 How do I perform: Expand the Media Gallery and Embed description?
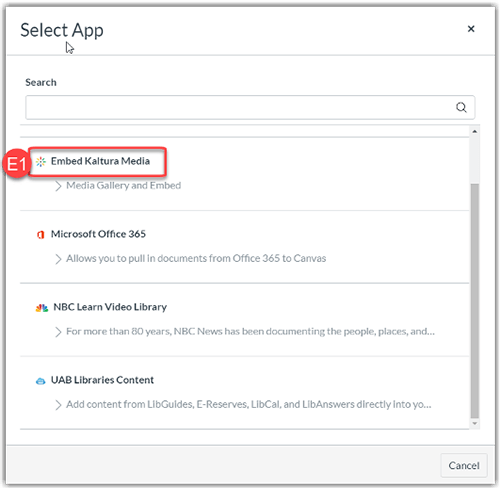pos(58,186)
